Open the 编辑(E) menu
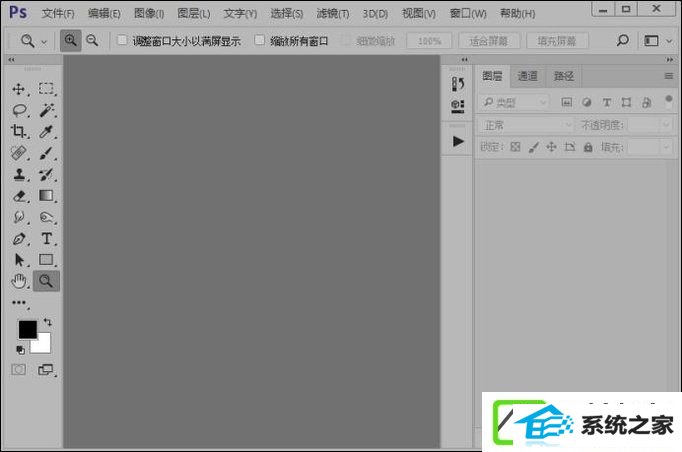Screen dimensions: 682x452 pos(104,14)
